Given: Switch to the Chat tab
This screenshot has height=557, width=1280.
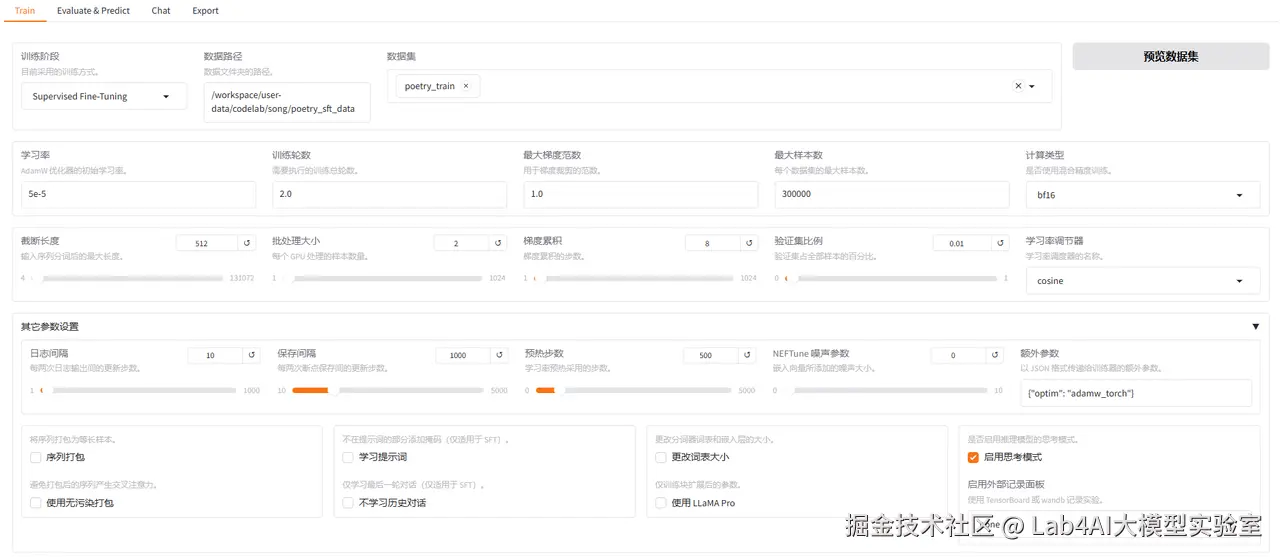Looking at the screenshot, I should (161, 11).
